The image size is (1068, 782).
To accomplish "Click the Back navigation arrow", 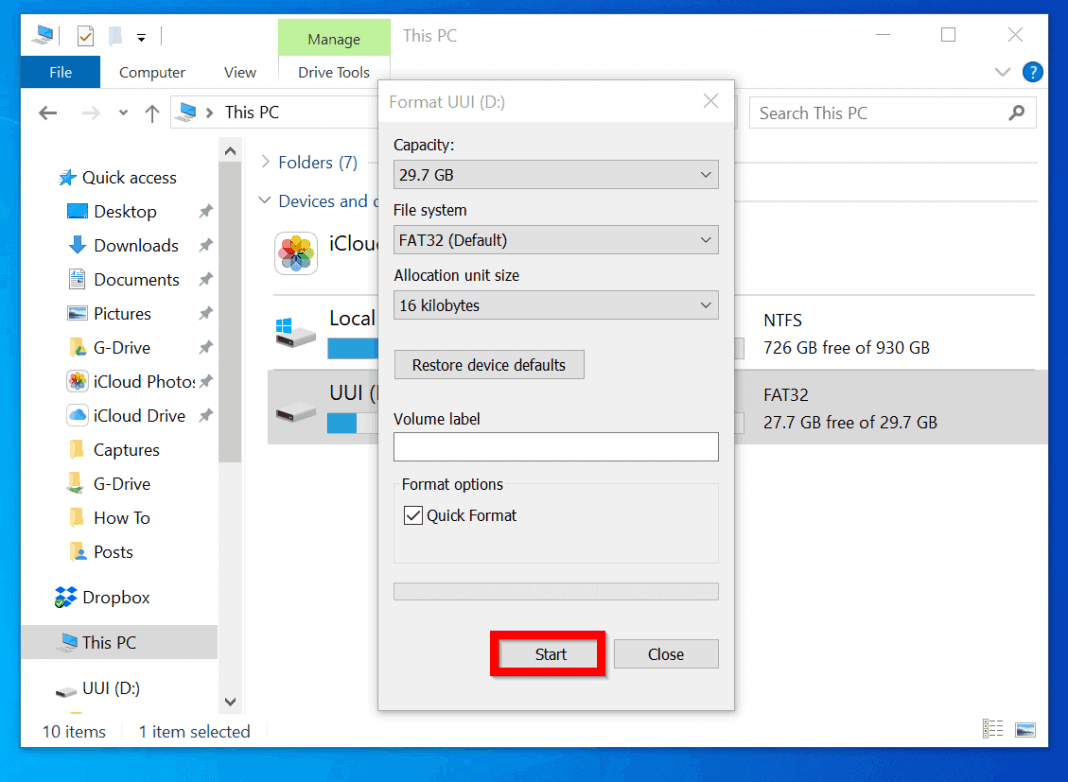I will click(x=47, y=112).
